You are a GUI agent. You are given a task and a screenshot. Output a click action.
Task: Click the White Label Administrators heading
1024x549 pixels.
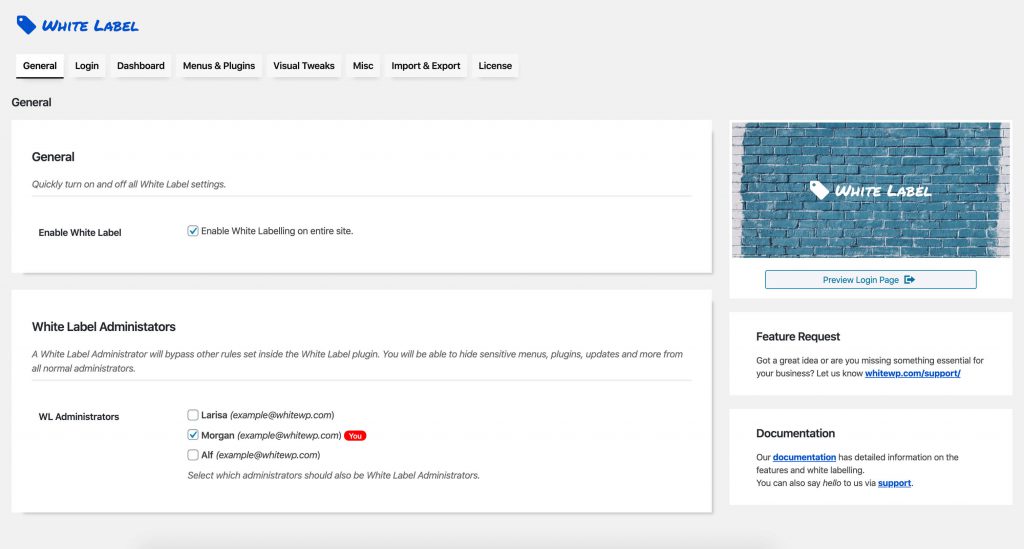coord(104,326)
